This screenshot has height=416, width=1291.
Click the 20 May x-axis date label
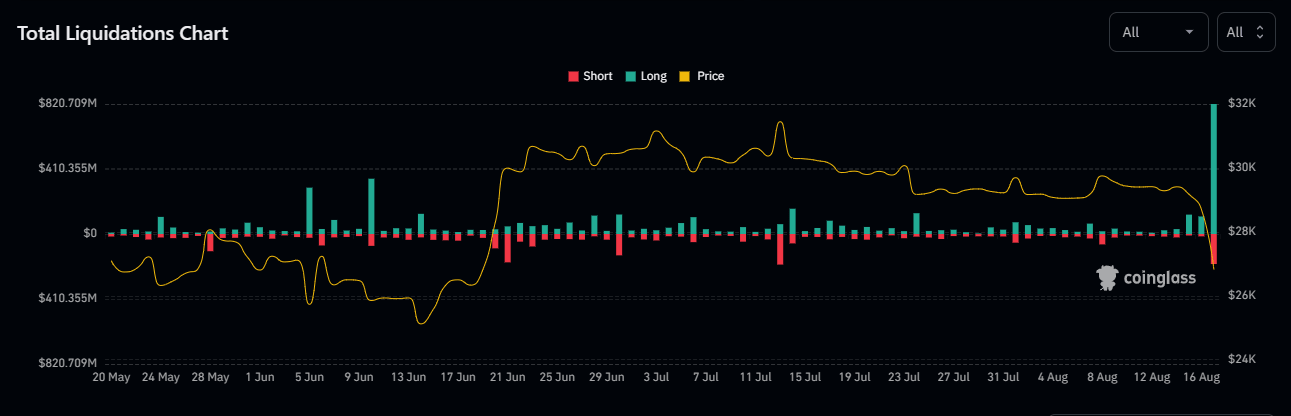(110, 378)
